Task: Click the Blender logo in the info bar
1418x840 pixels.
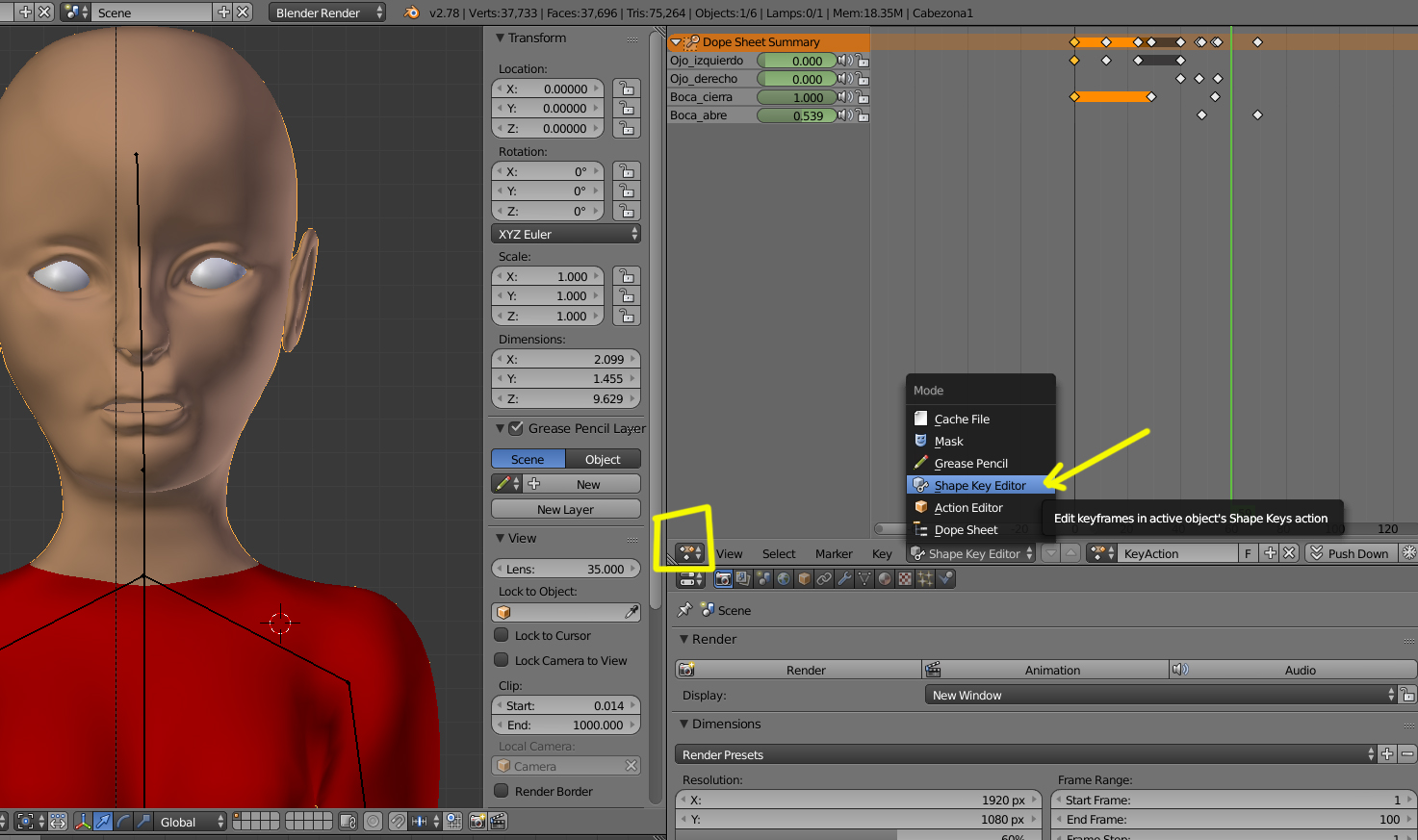Action: [412, 13]
